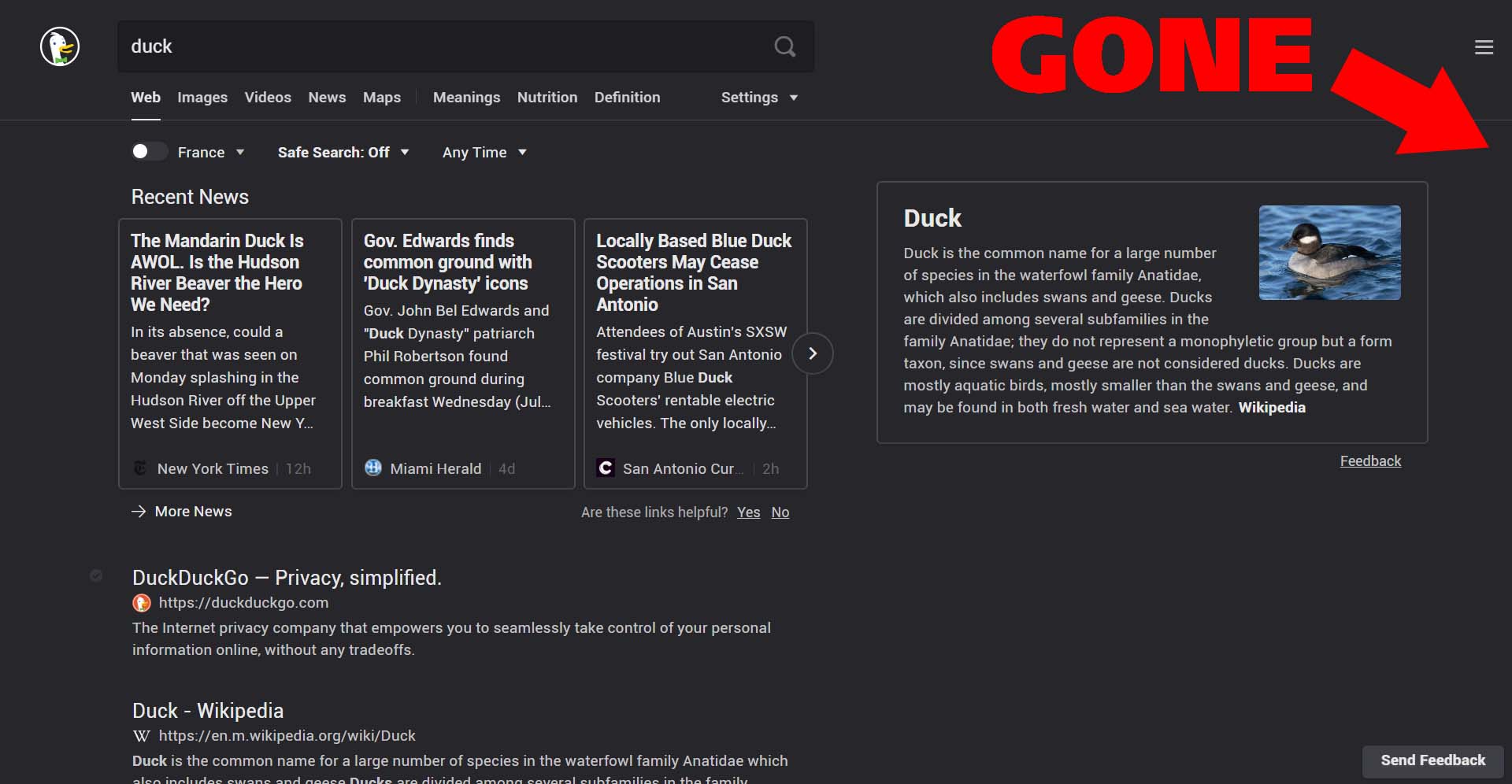The height and width of the screenshot is (784, 1512).
Task: Click the Gov. John Bel Edwards summary text
Action: pyautogui.click(x=458, y=357)
